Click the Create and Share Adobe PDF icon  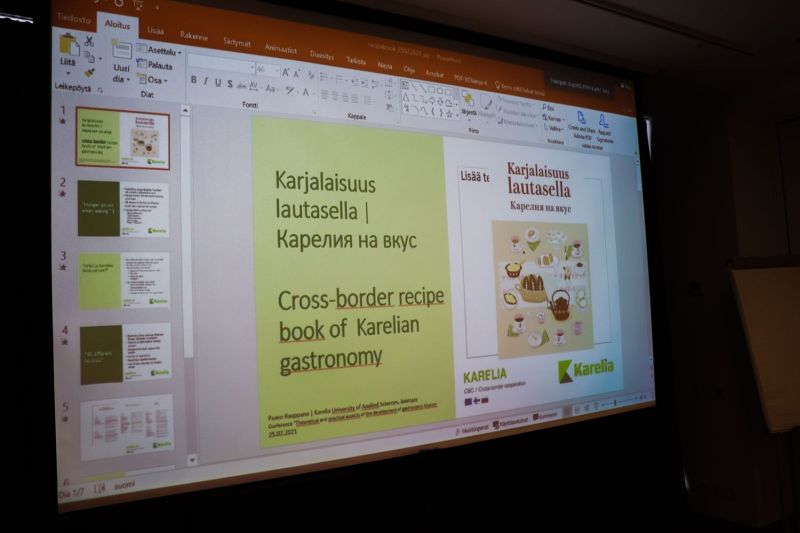581,118
